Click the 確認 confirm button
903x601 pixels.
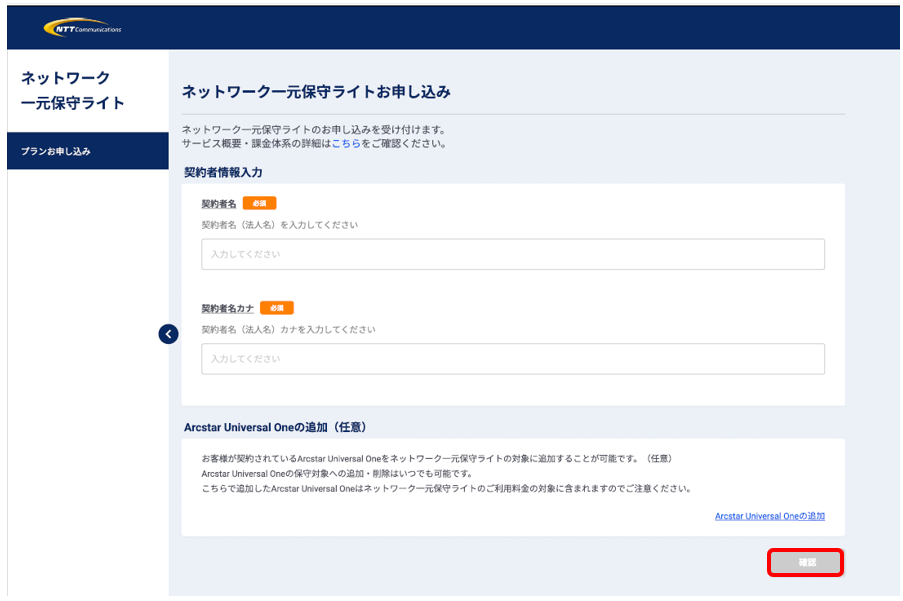click(805, 562)
